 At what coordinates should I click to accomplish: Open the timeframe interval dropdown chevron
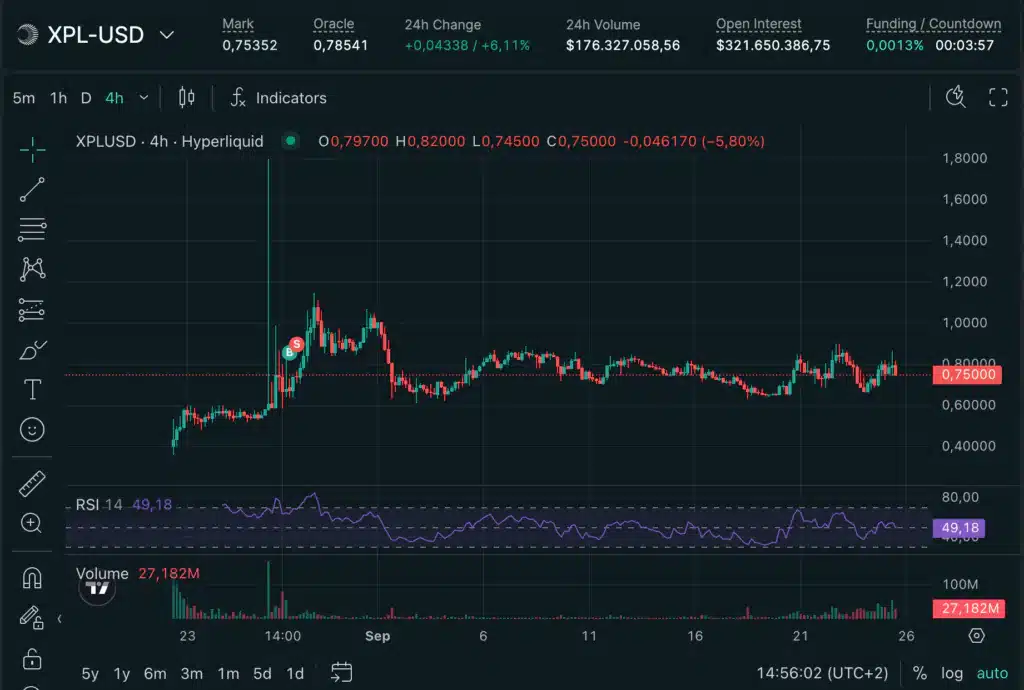[144, 98]
